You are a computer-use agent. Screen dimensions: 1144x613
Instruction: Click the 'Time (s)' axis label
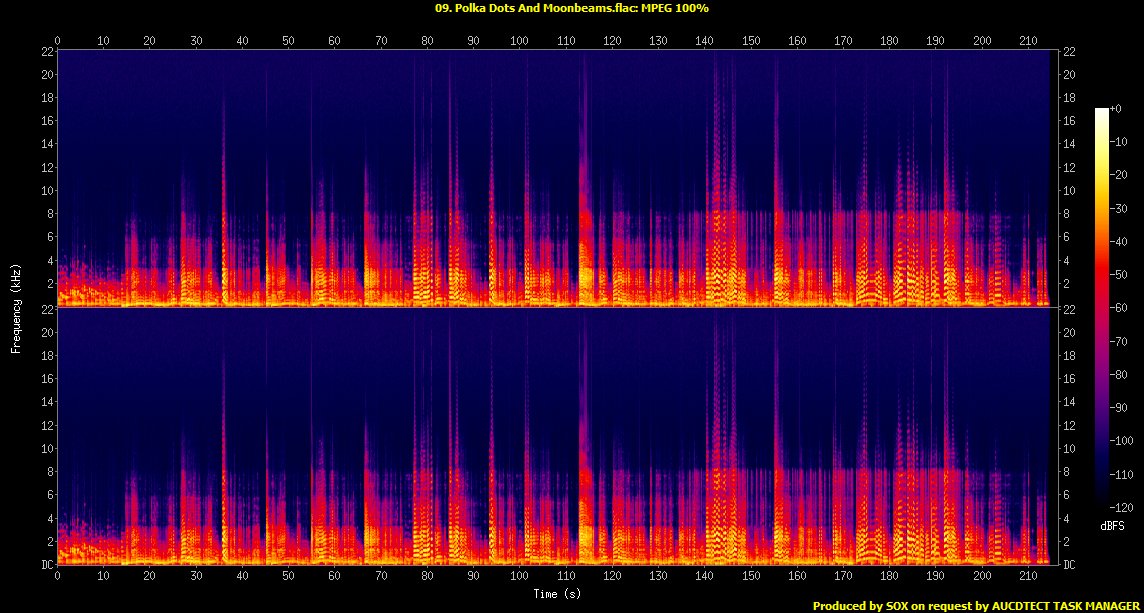557,593
